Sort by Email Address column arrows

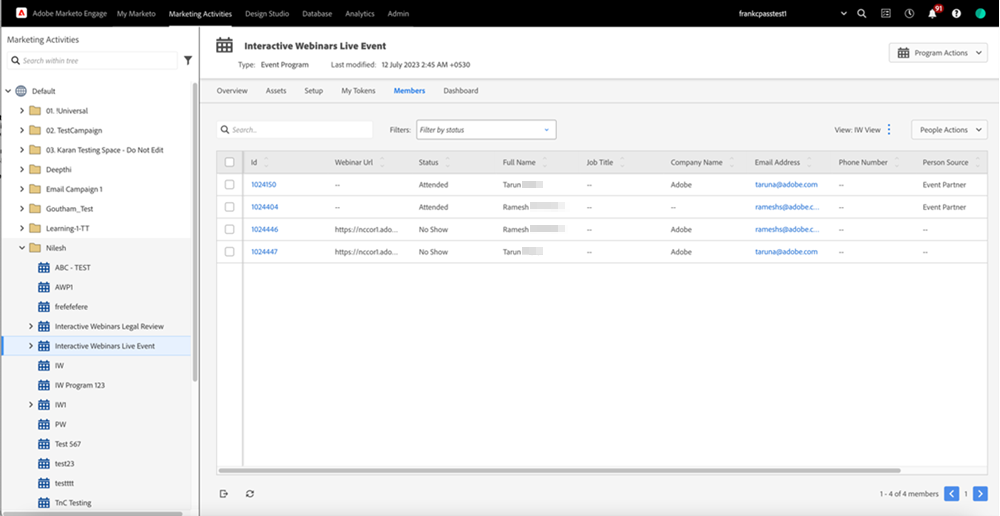[x=809, y=163]
